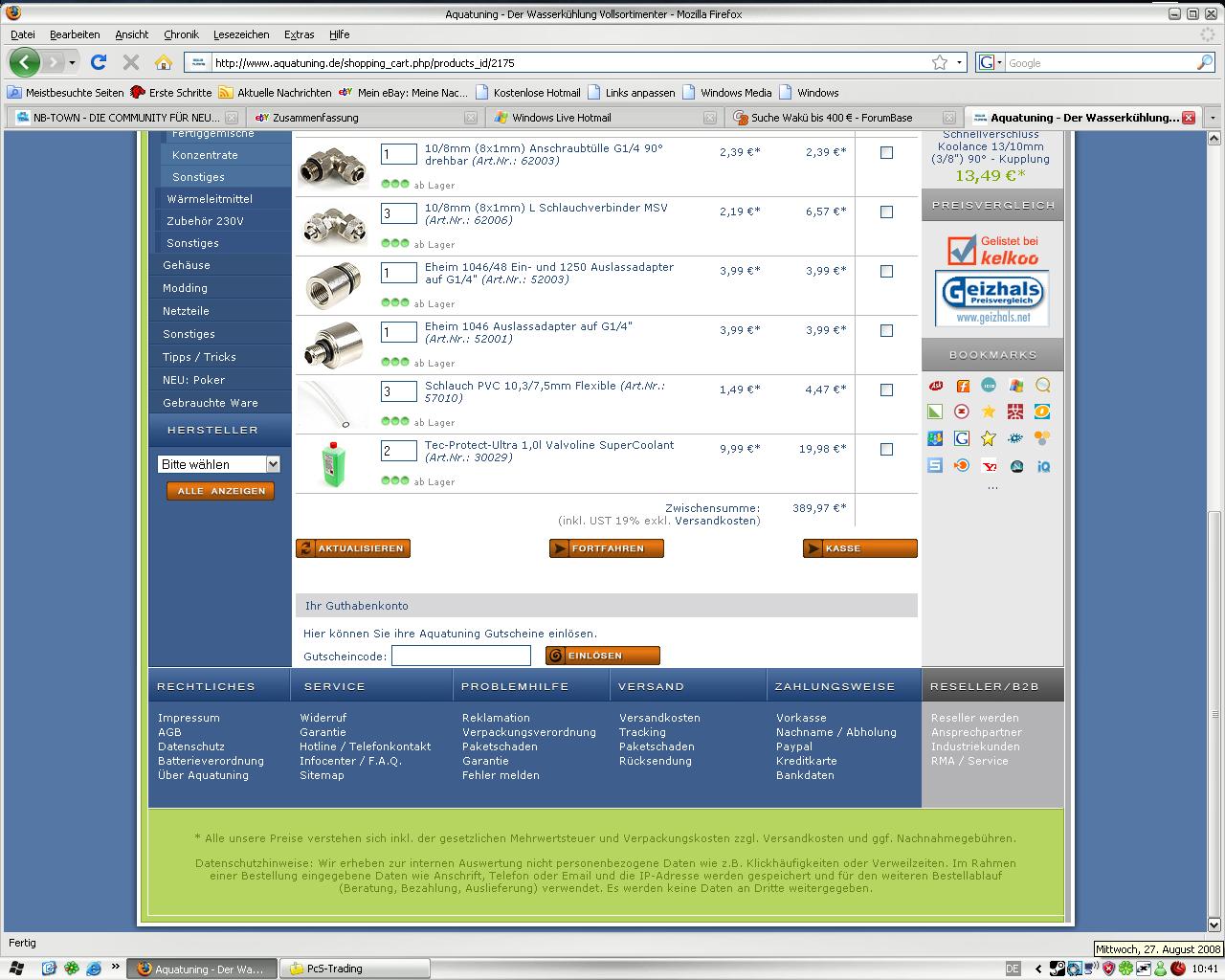
Task: Open the list-all-tabs dropdown
Action: 1212,118
